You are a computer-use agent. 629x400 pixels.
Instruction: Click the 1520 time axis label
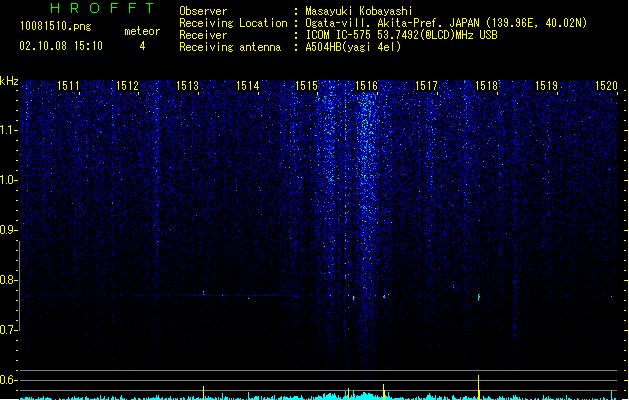click(606, 86)
